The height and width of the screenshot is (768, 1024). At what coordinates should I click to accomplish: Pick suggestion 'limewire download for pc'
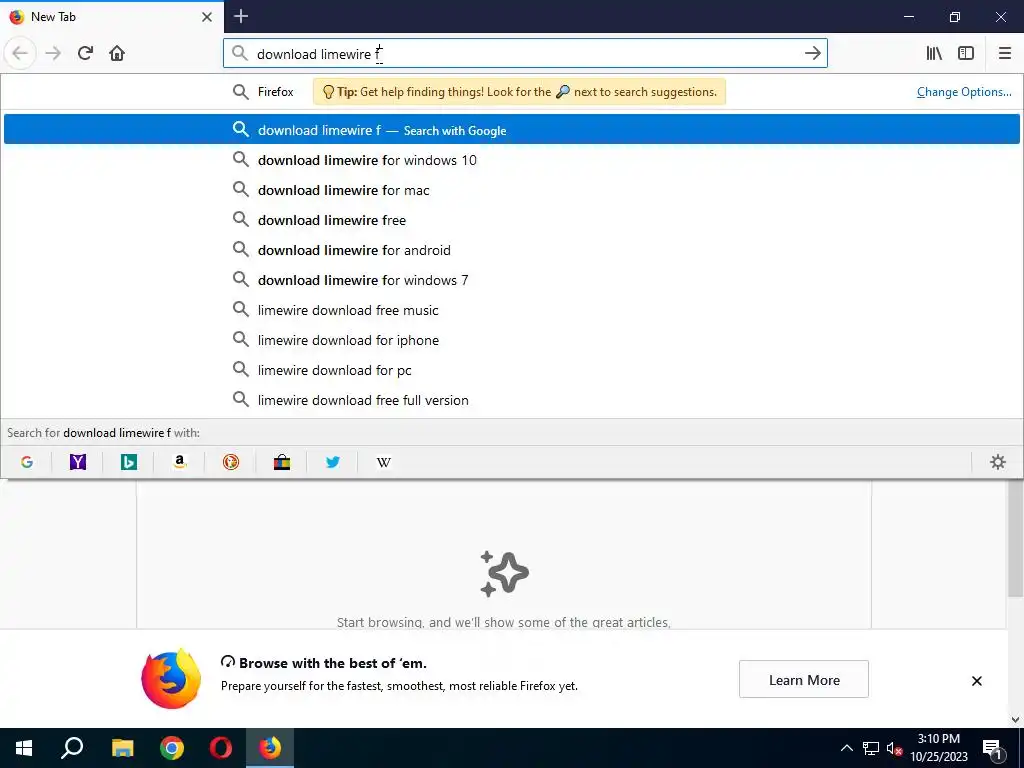click(511, 370)
